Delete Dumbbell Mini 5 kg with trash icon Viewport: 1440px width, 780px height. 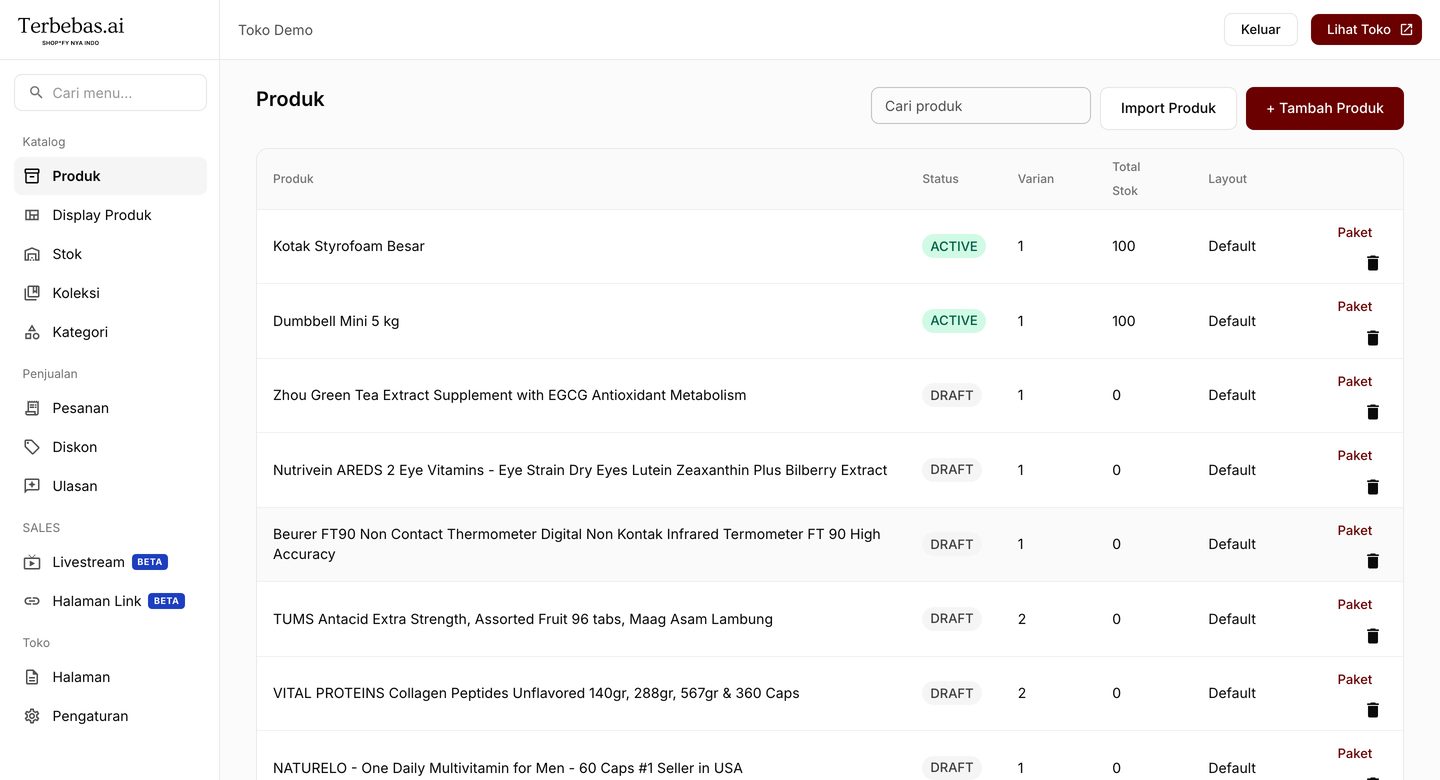tap(1373, 338)
